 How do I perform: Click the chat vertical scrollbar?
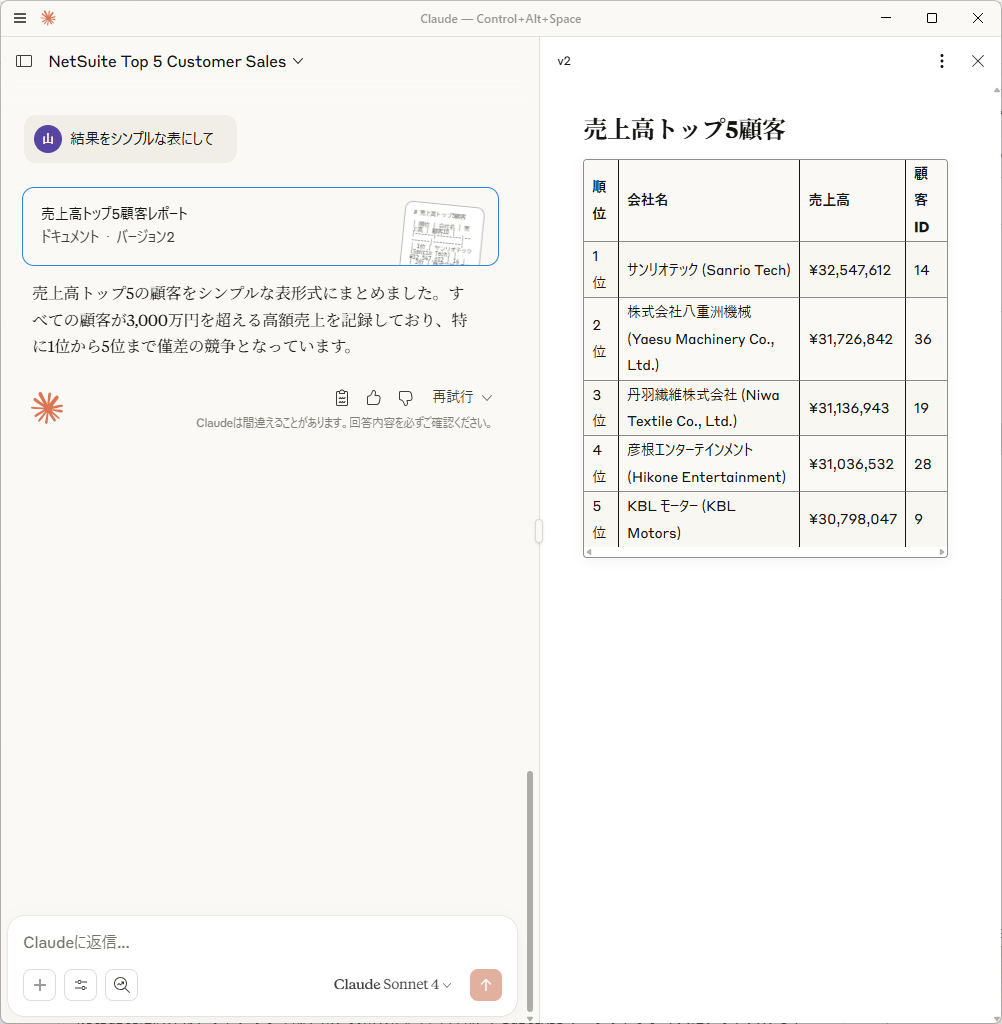(530, 890)
